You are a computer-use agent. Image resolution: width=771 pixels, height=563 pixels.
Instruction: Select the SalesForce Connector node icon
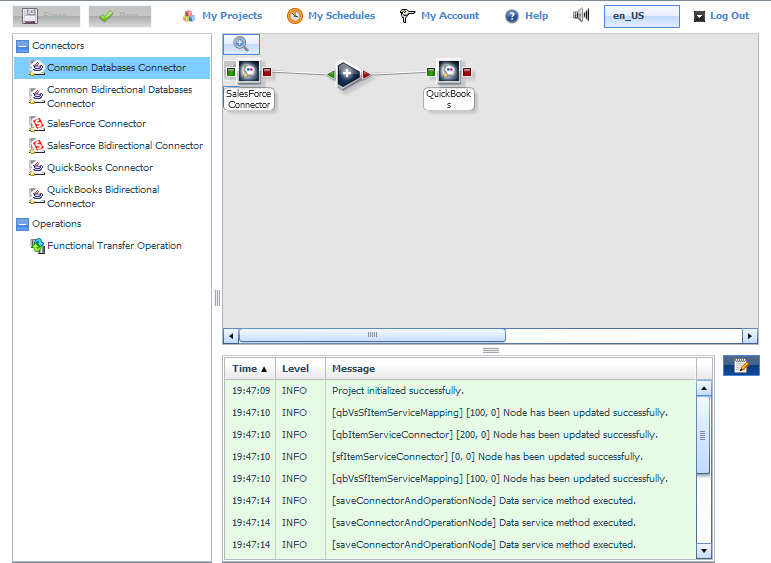click(x=249, y=72)
